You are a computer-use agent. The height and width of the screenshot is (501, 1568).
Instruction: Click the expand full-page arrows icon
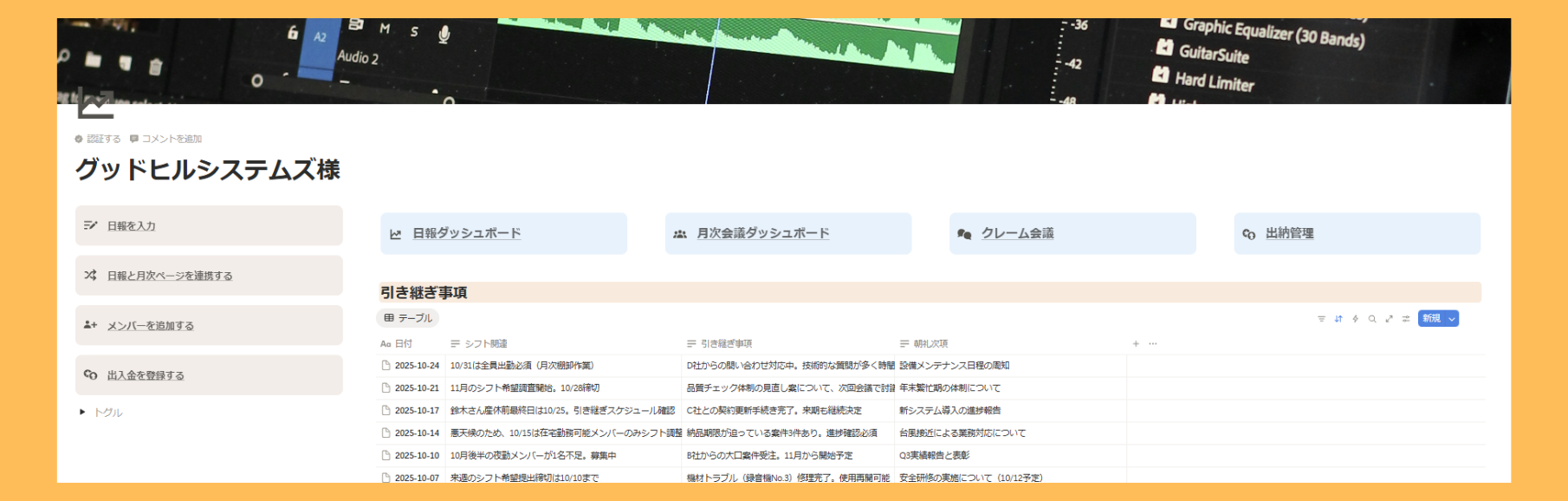point(1389,319)
